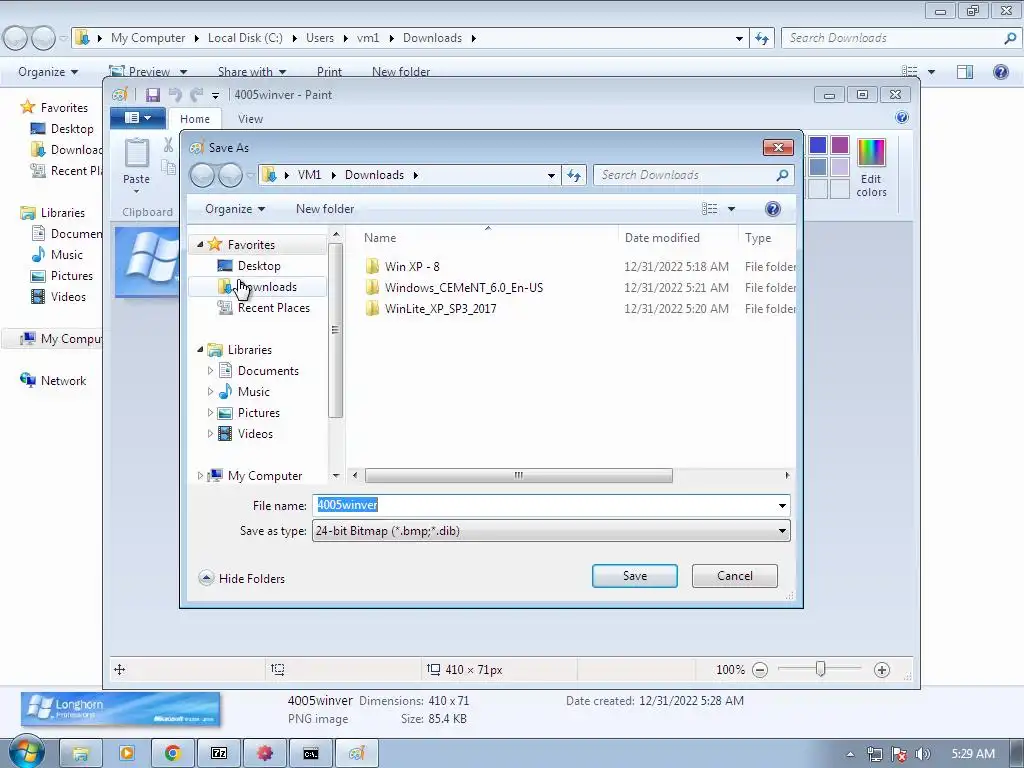Open the blue Paint file menu button

click(x=137, y=118)
